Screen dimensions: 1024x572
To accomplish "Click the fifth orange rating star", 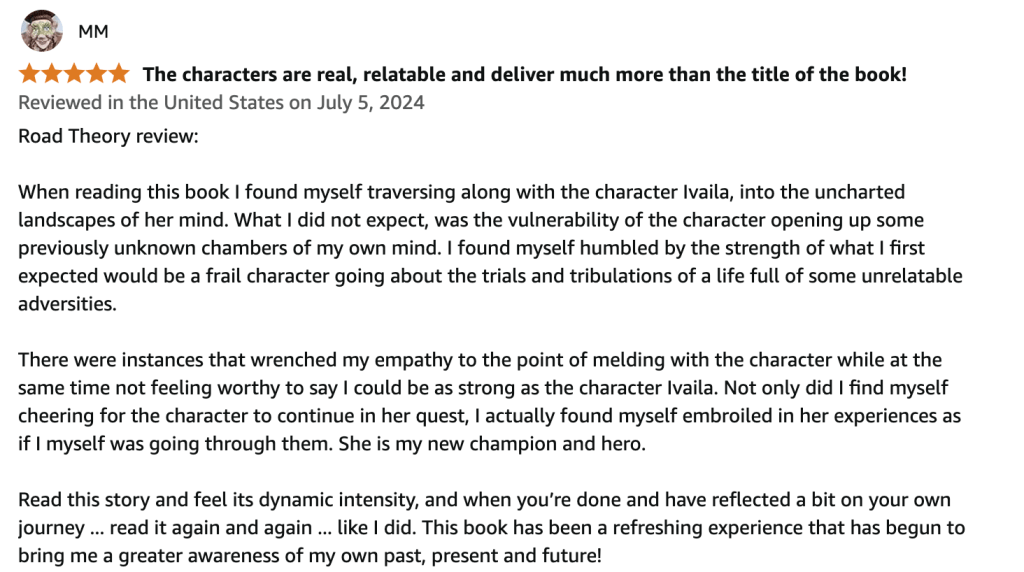I will click(x=118, y=73).
